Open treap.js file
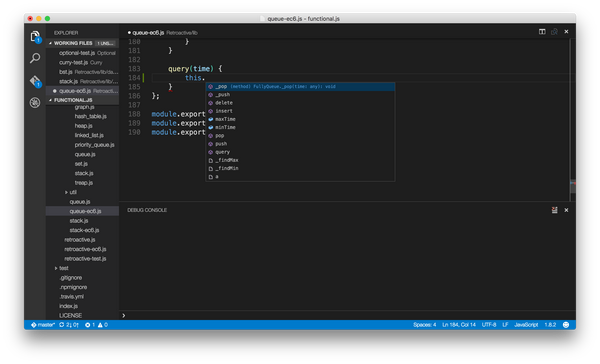The image size is (600, 364). (83, 183)
